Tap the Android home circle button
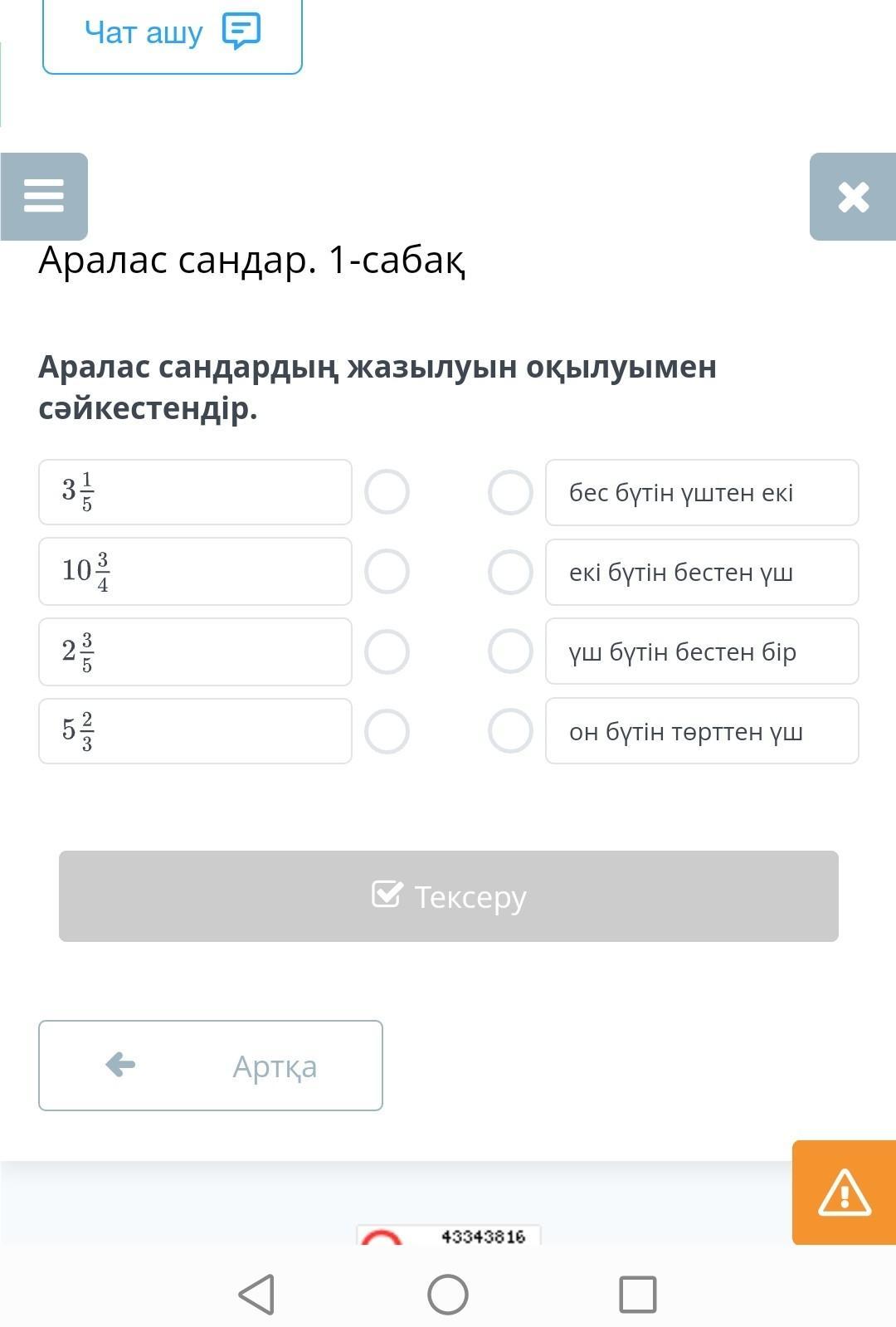896x1327 pixels. click(448, 1294)
